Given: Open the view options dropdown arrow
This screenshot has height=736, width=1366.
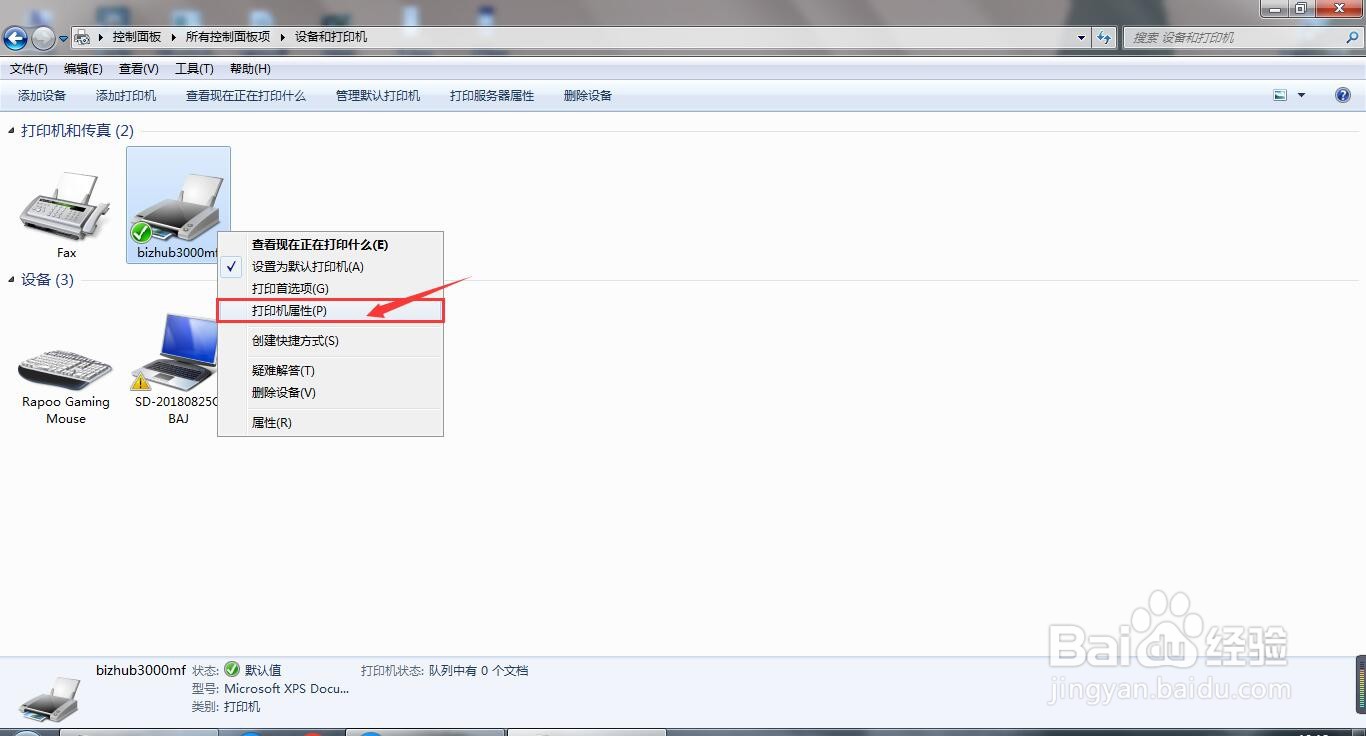Looking at the screenshot, I should pos(1301,95).
